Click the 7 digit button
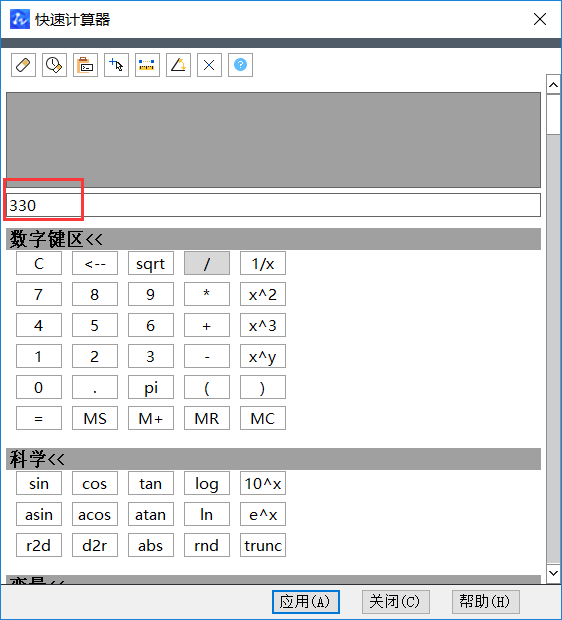Viewport: 562px width, 620px height. click(x=39, y=294)
